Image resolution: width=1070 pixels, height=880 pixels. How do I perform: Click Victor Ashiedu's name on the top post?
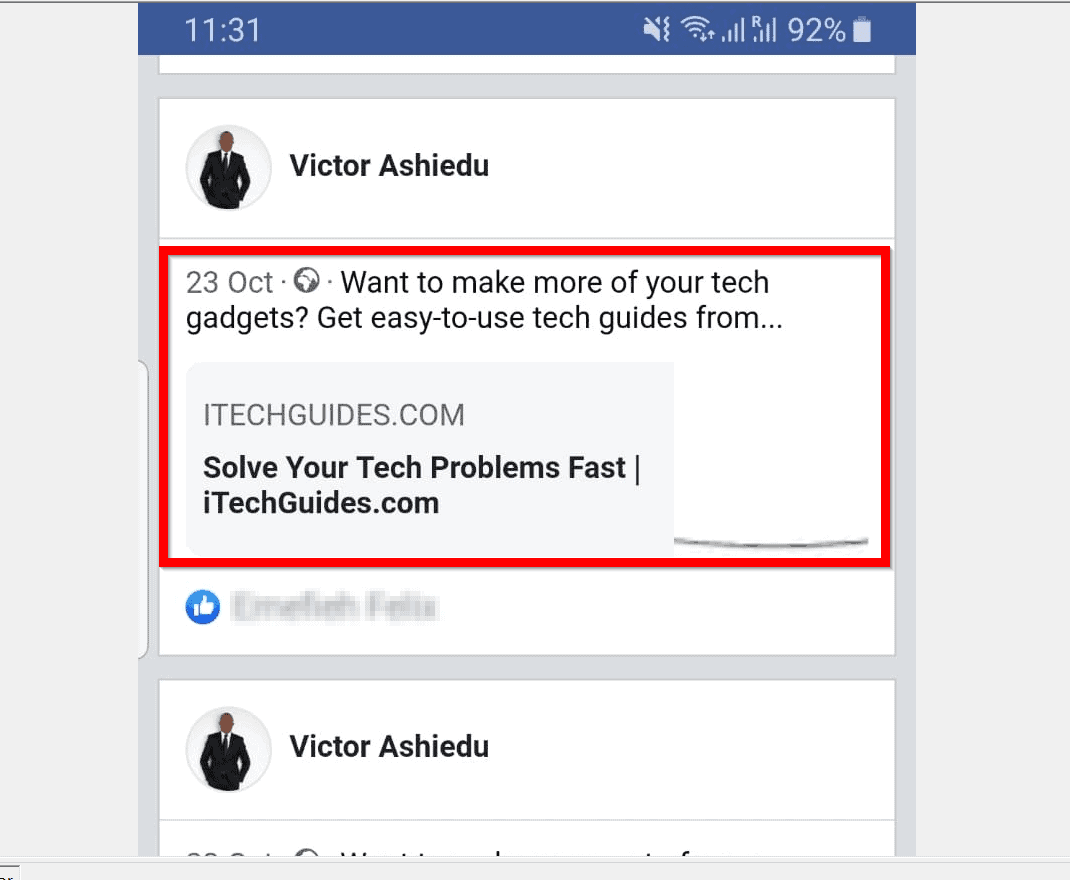pos(389,165)
